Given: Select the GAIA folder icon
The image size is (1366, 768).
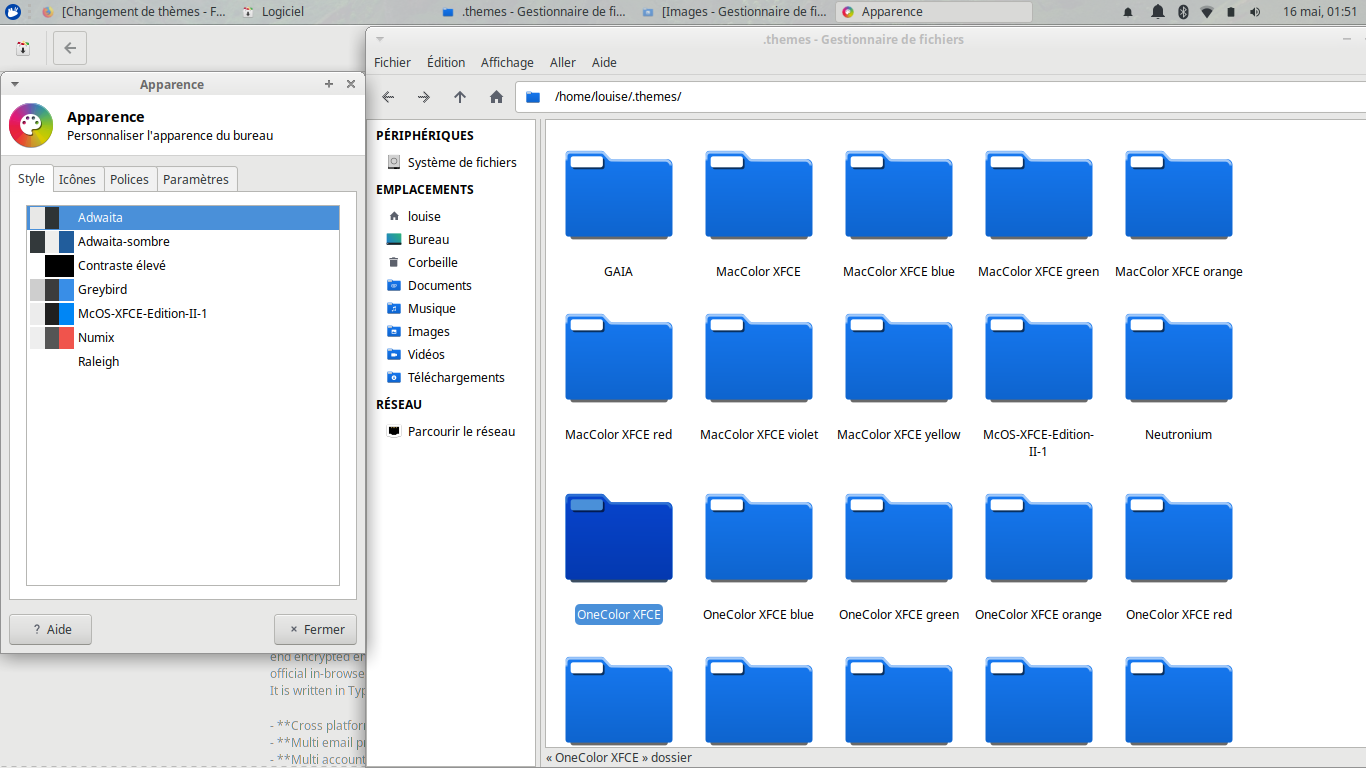Looking at the screenshot, I should (x=618, y=195).
